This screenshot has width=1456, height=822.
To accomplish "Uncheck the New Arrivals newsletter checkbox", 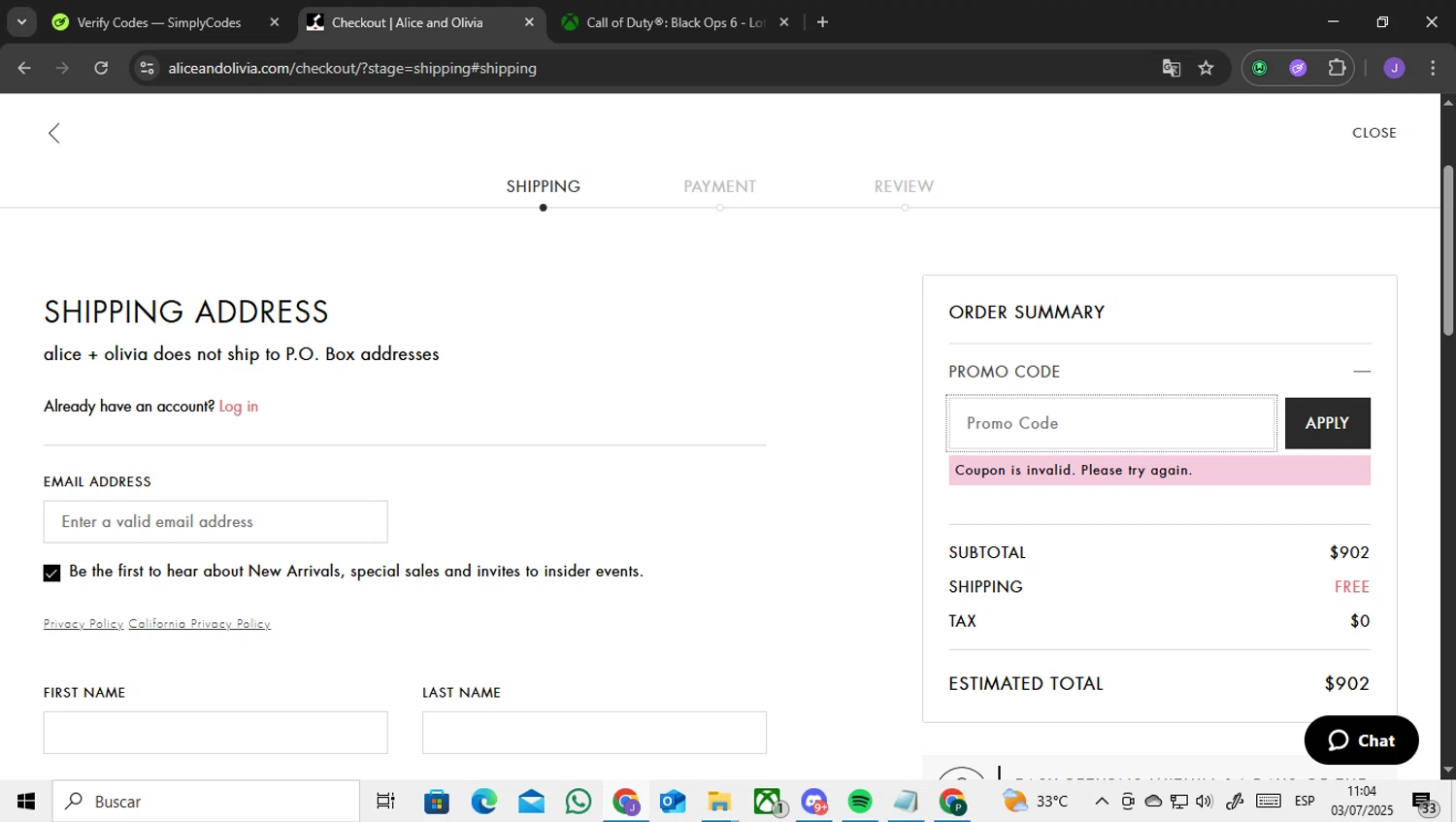I will coord(52,574).
